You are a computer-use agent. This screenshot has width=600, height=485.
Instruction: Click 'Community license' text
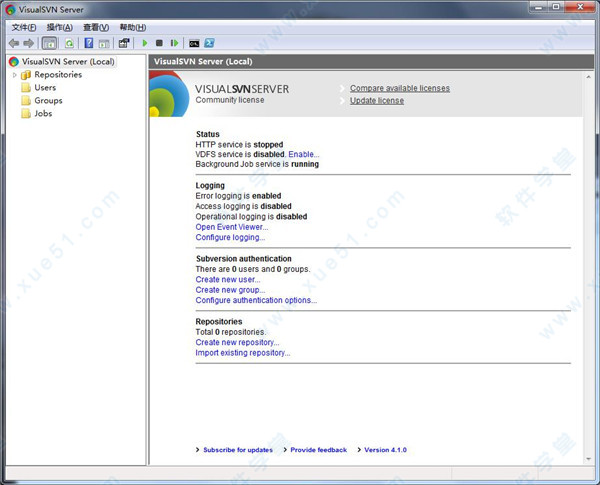(x=230, y=100)
